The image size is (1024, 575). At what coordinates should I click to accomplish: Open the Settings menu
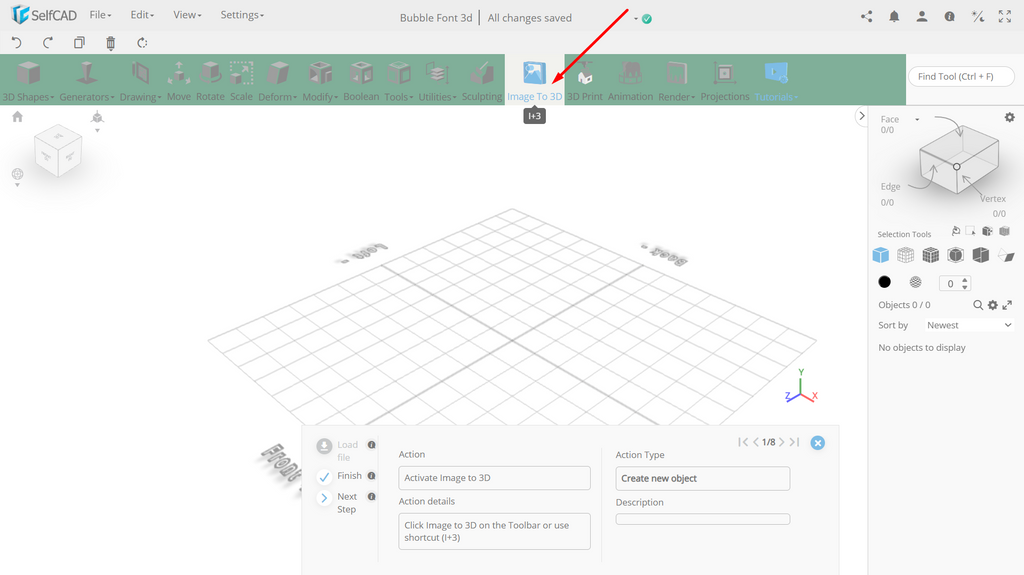[242, 15]
